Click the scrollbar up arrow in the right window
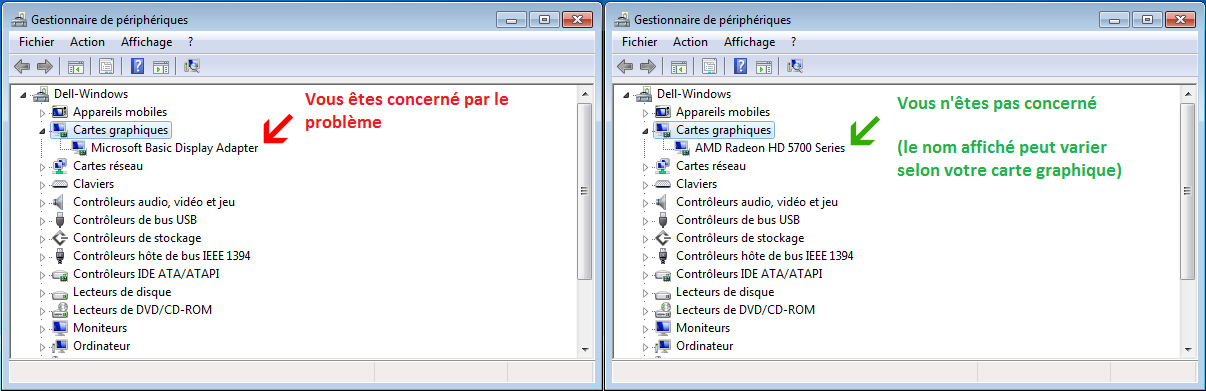 pos(1188,95)
